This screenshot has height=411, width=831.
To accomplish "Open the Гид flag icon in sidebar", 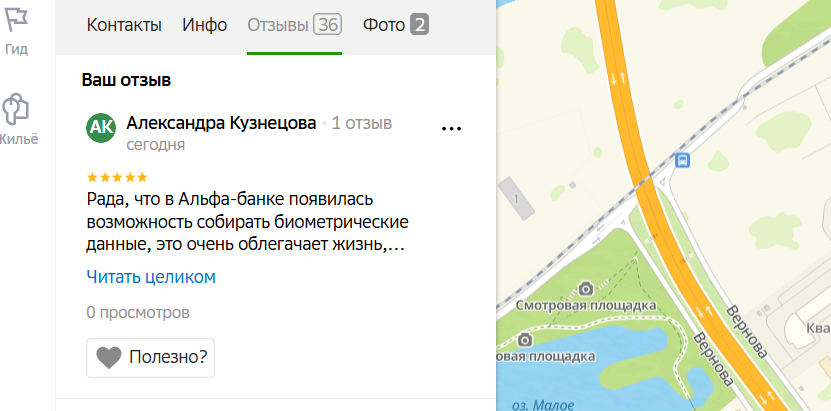I will (x=16, y=20).
